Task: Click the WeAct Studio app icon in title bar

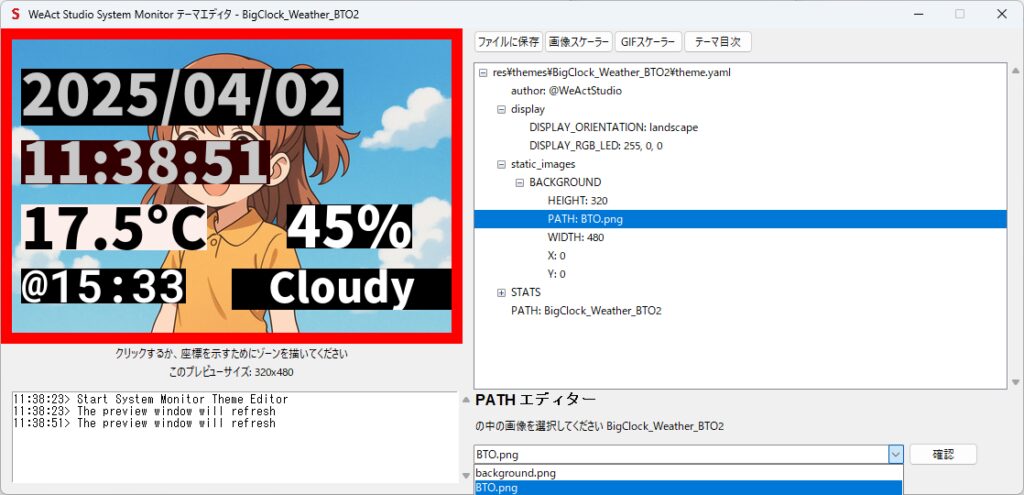Action: [15, 15]
